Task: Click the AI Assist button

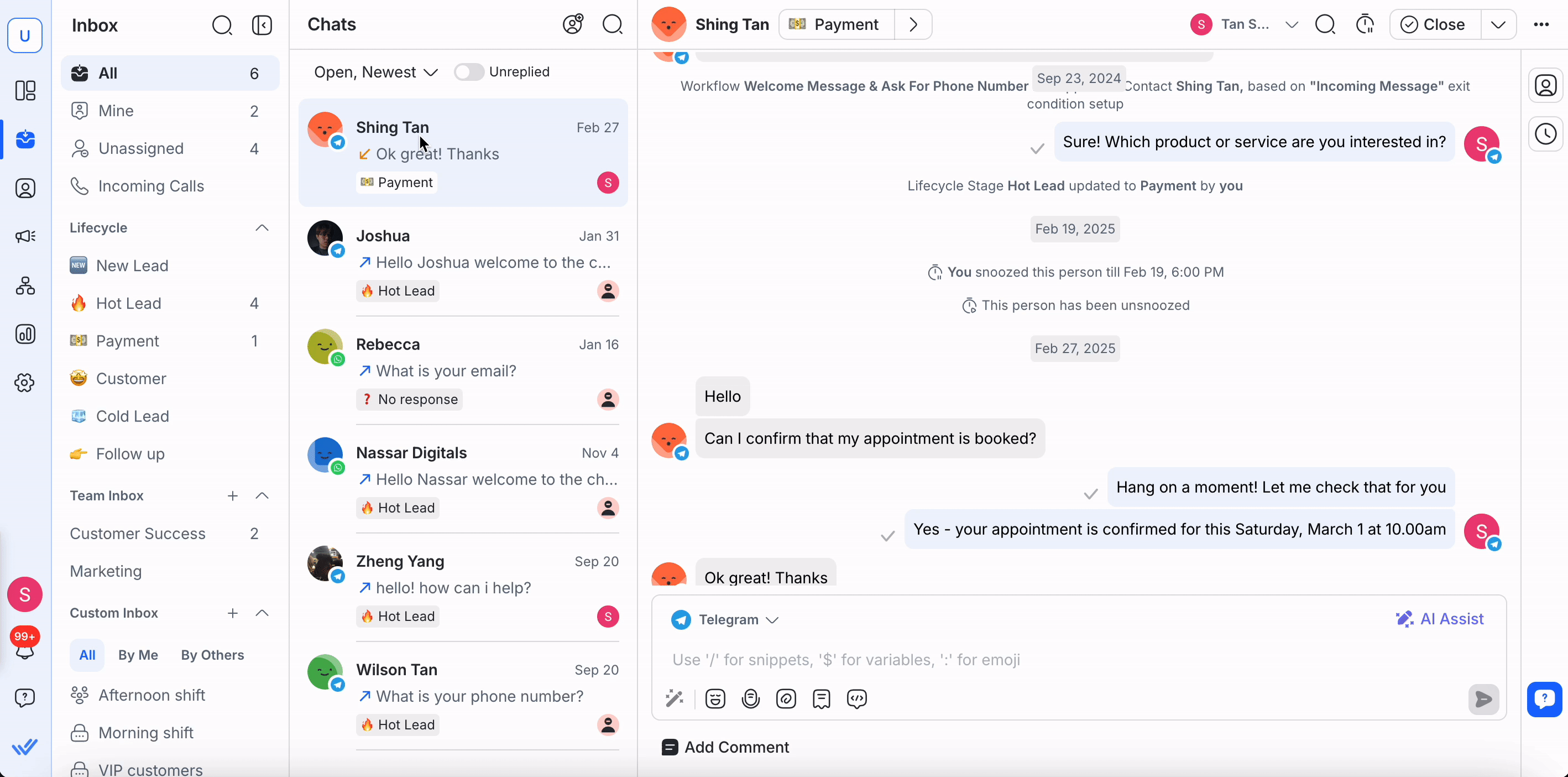Action: [x=1440, y=619]
